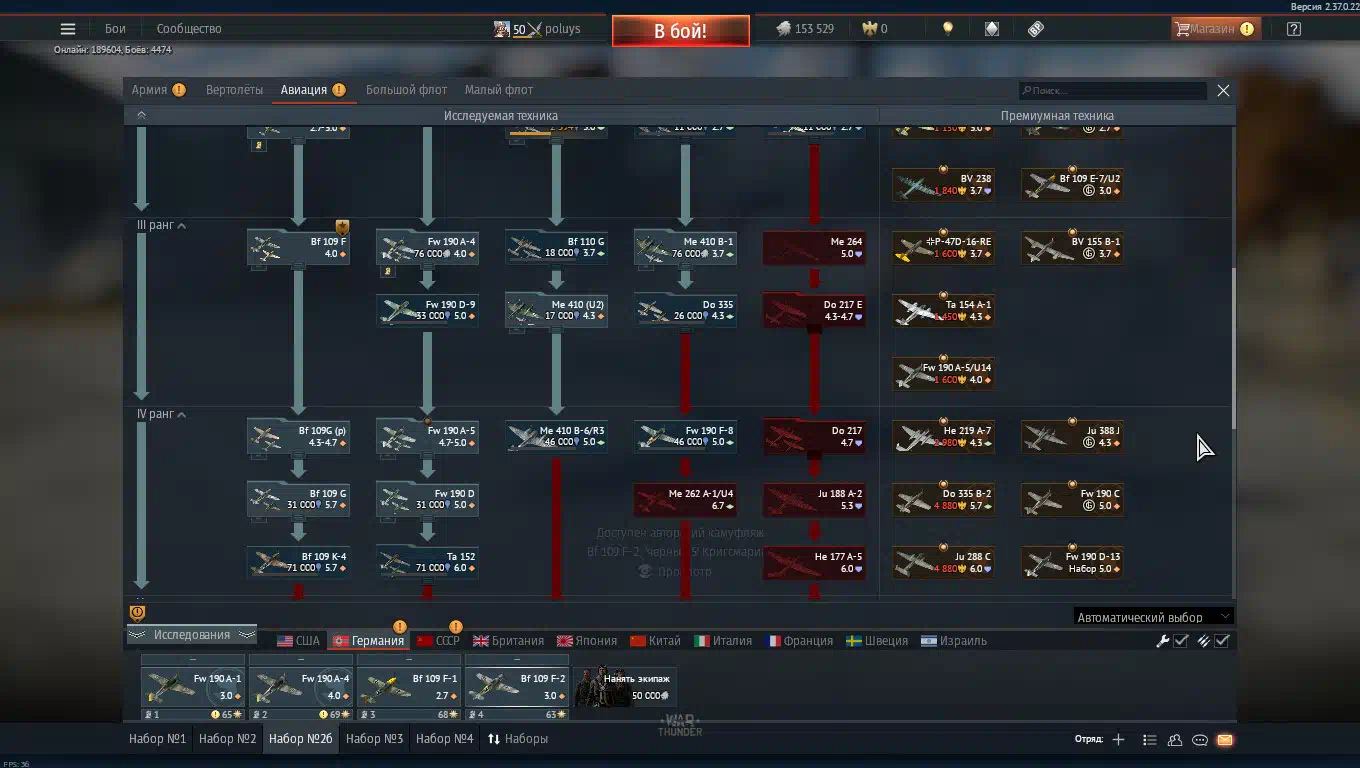Select the Me 410 (U2) vehicle card

click(556, 311)
